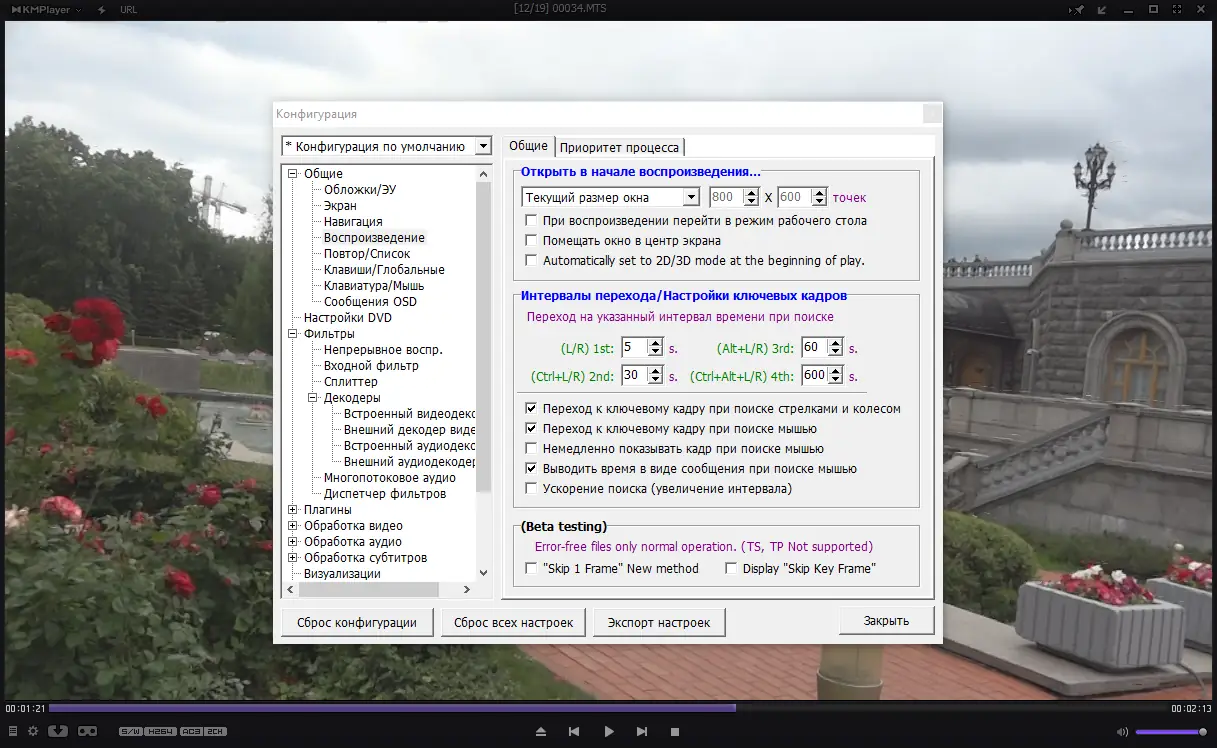Open the playlist icon at bottom left
Screen dimensions: 1217x748
(x=13, y=731)
